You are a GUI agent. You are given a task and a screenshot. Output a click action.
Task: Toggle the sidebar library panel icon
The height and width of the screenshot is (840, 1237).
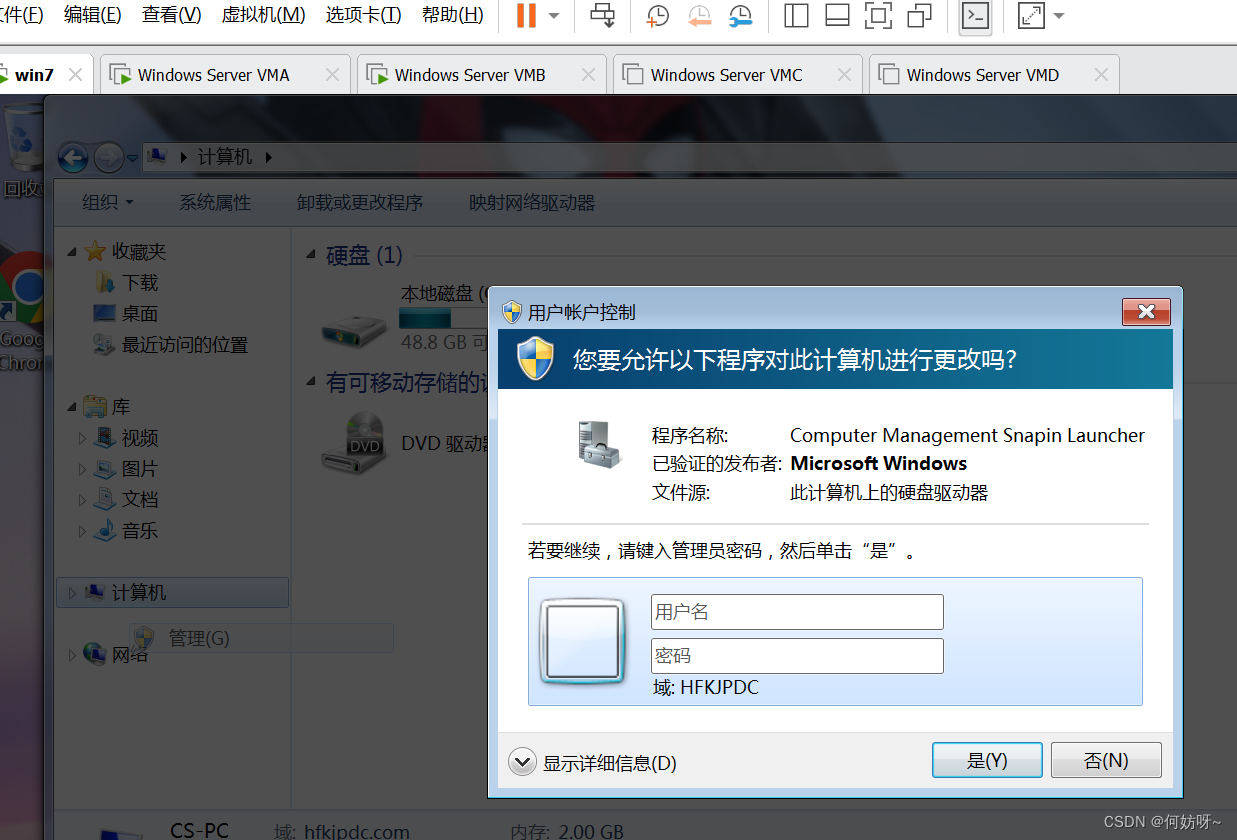coord(796,16)
